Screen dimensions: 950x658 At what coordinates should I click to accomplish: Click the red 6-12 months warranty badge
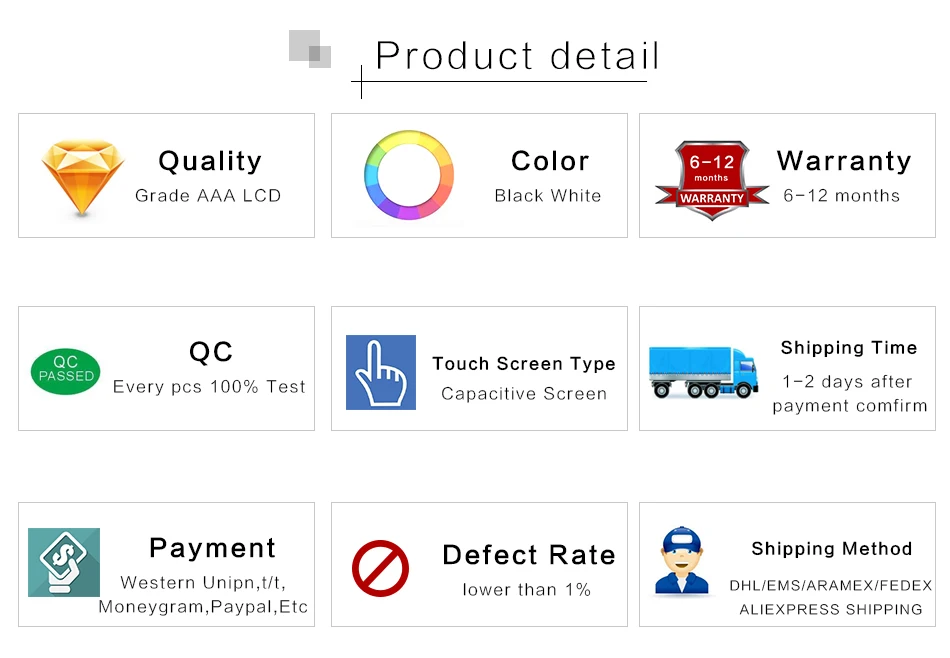(x=712, y=180)
